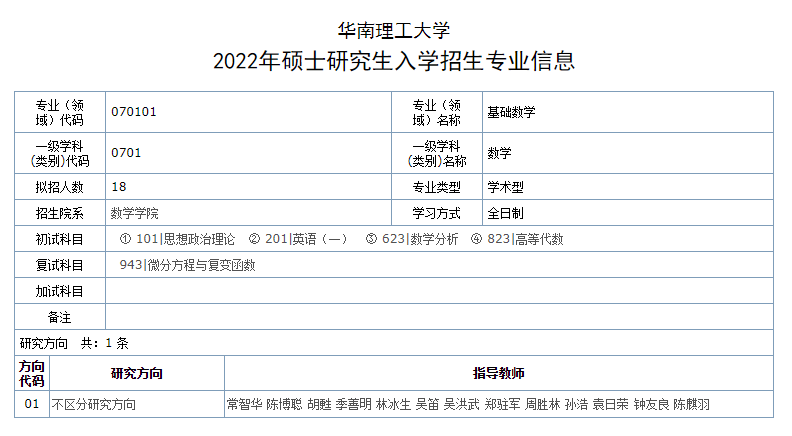
Task: Click the label 备注
Action: pos(60,317)
